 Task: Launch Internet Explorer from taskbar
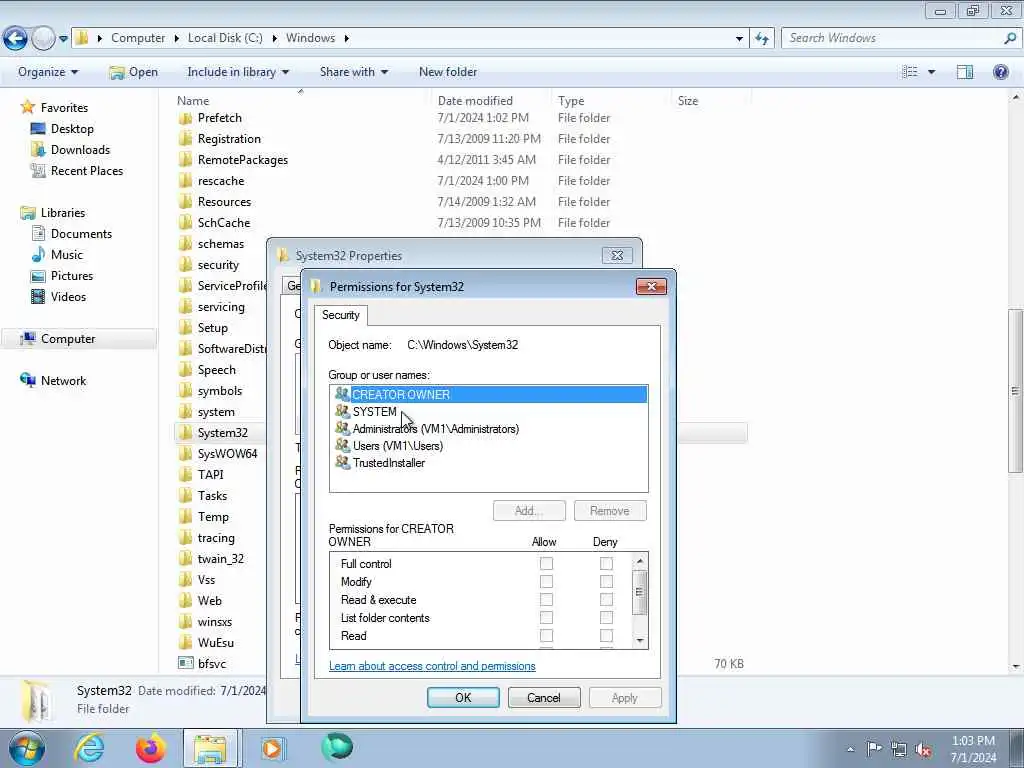pos(89,748)
